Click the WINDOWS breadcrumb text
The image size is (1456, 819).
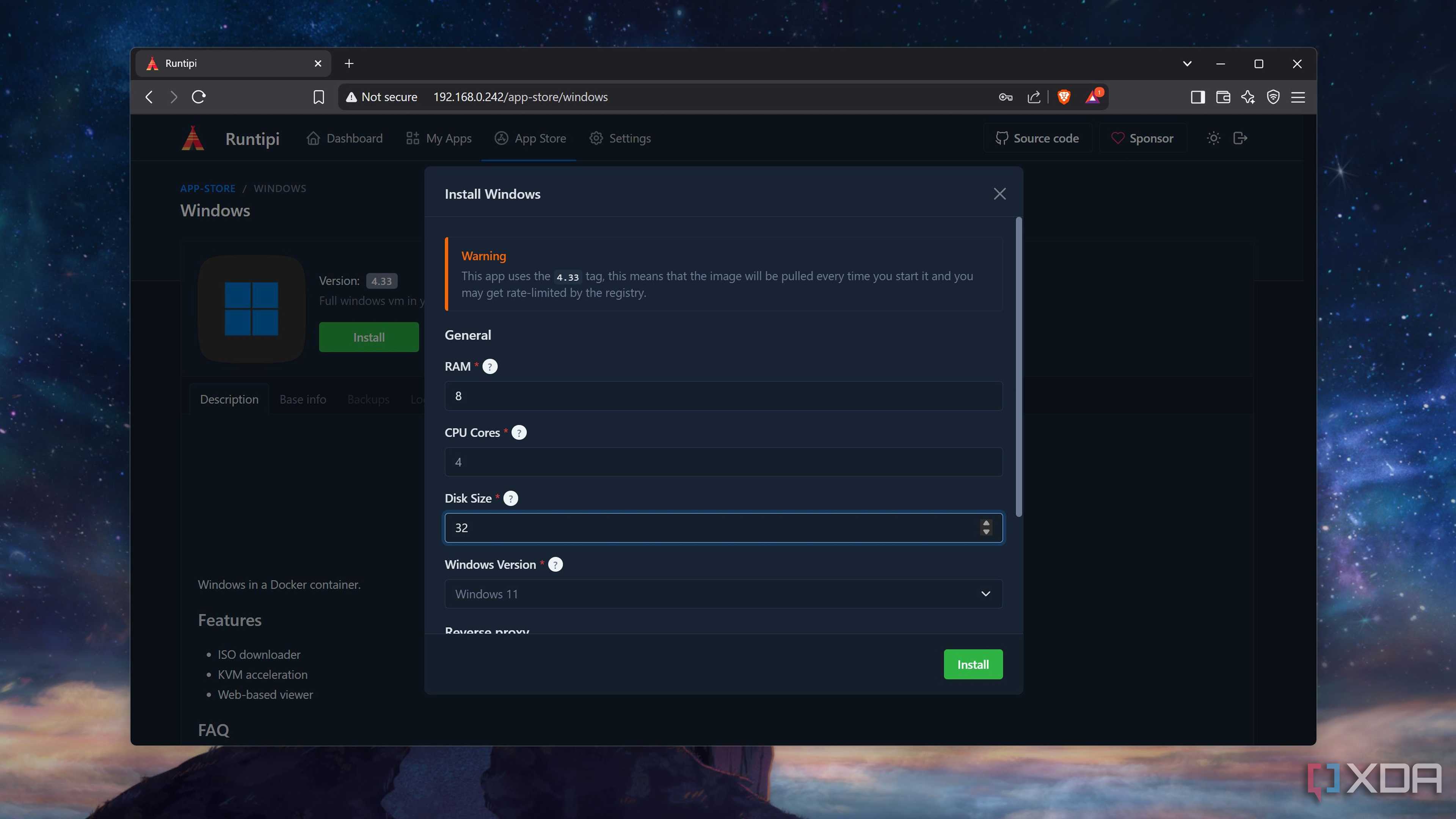coord(280,188)
